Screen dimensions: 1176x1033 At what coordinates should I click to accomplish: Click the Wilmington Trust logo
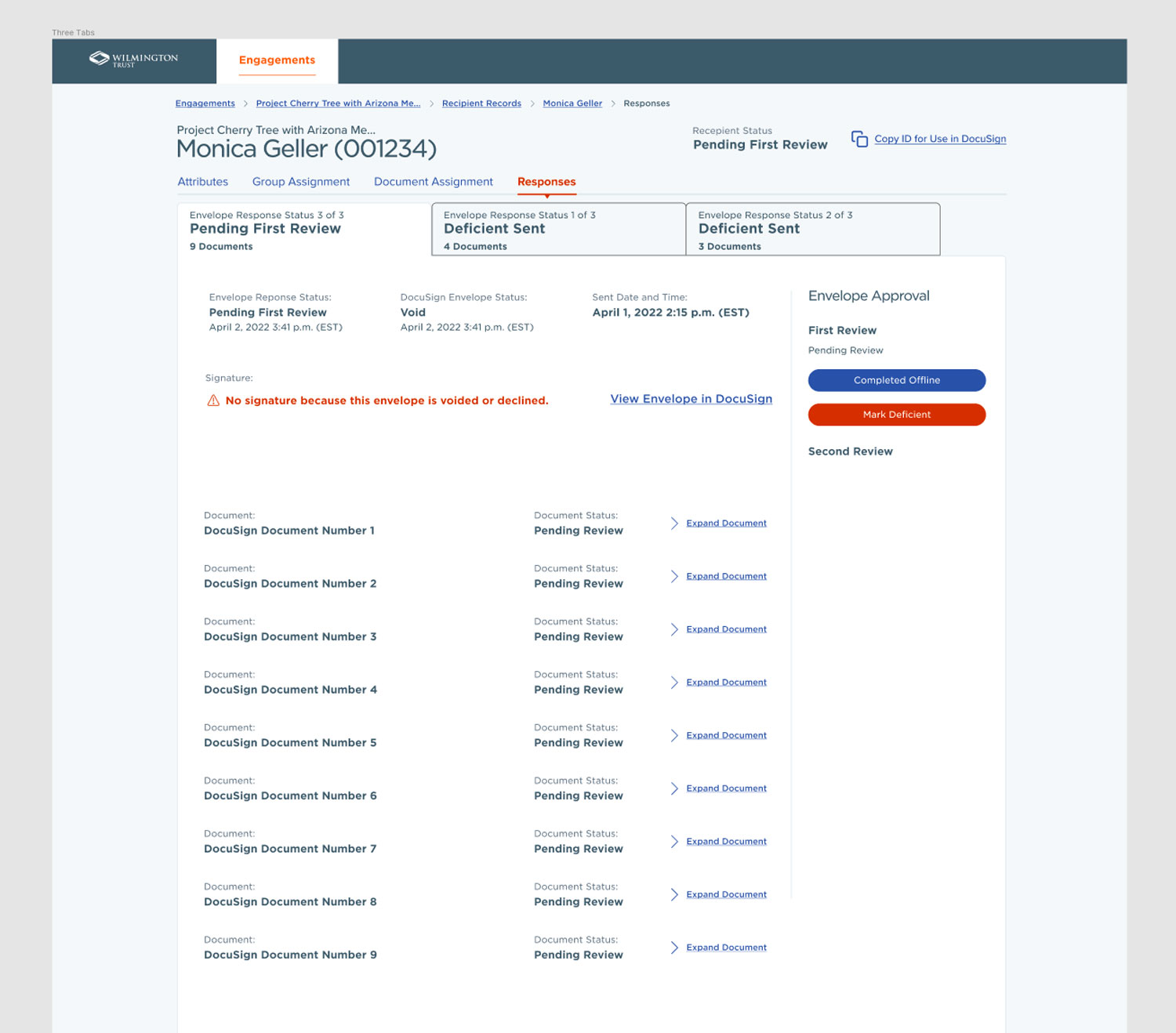click(133, 59)
